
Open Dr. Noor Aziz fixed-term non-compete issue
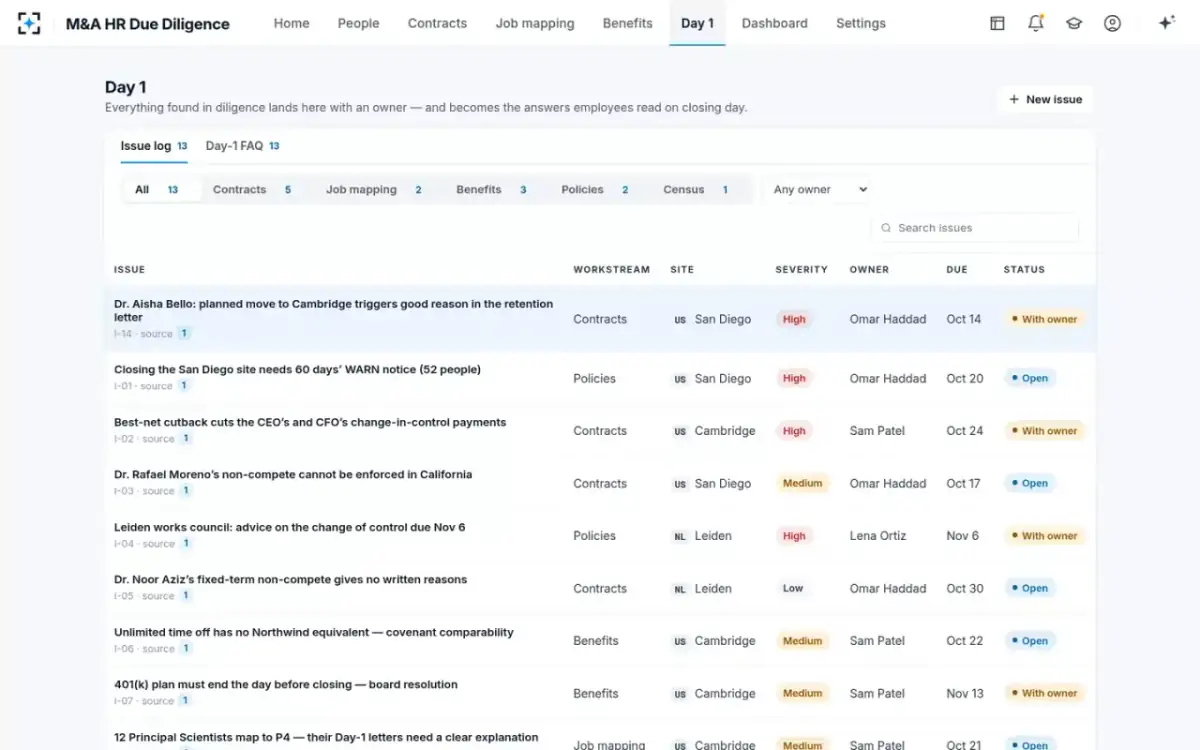coord(290,579)
